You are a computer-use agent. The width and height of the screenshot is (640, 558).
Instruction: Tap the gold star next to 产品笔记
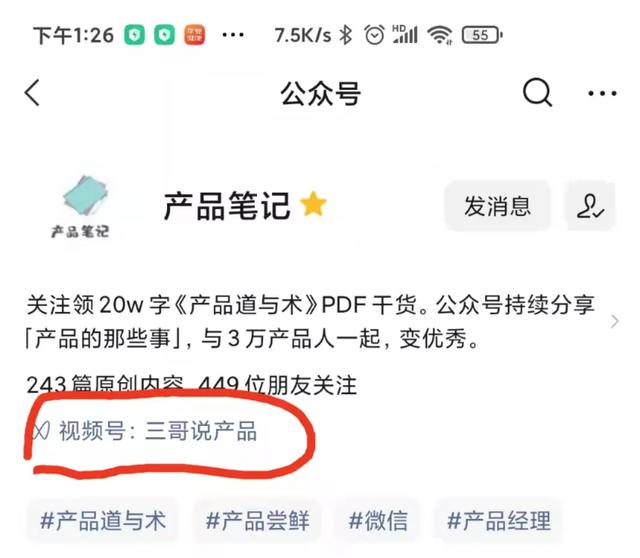coord(313,203)
